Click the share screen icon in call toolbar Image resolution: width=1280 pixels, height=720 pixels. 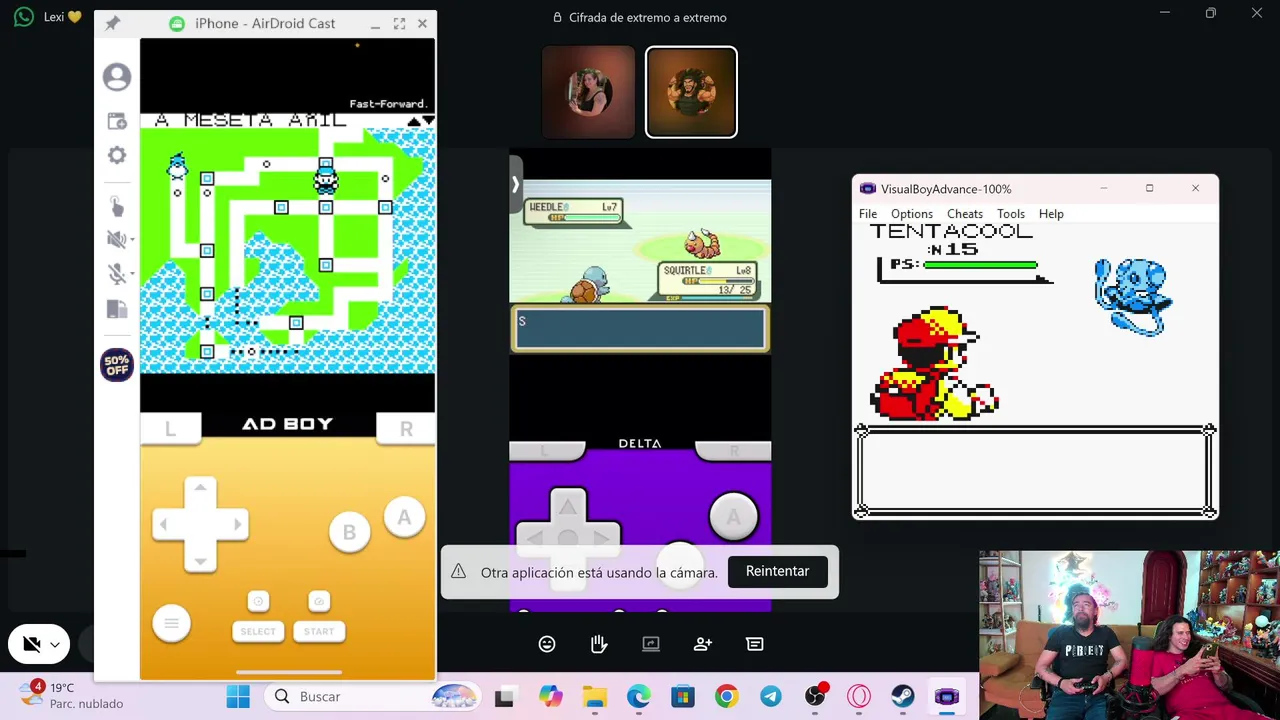point(651,644)
